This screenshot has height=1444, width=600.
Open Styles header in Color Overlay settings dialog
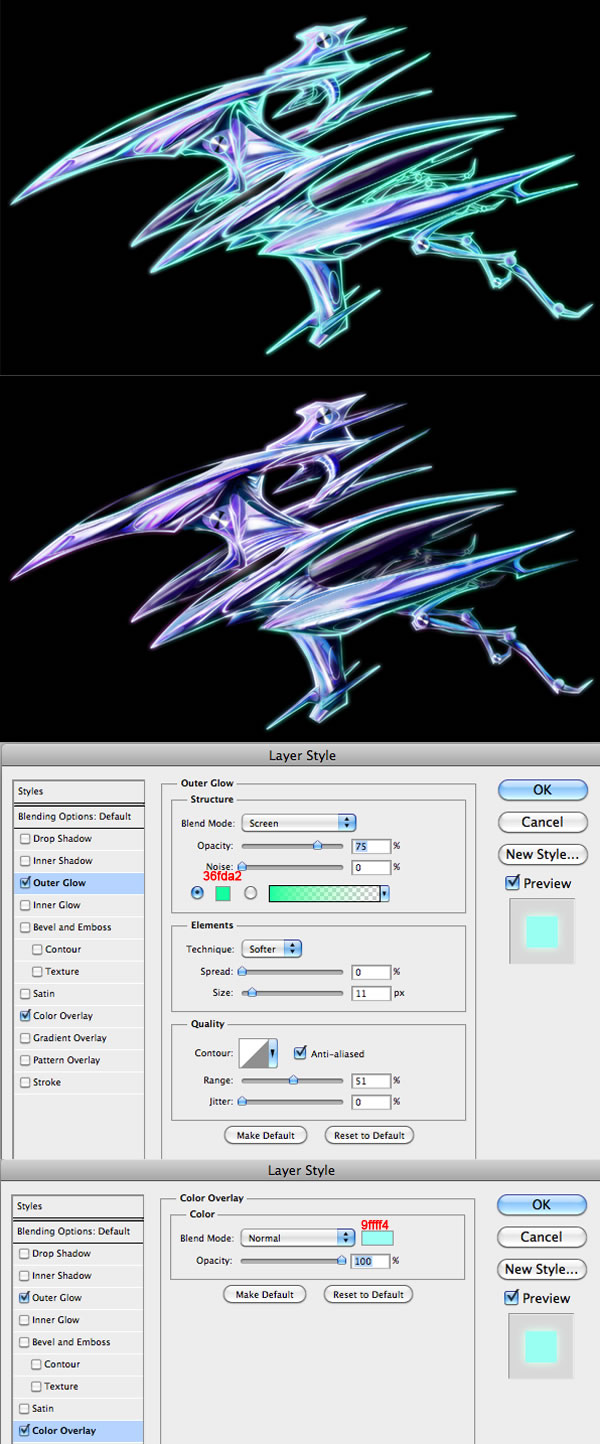[79, 1206]
